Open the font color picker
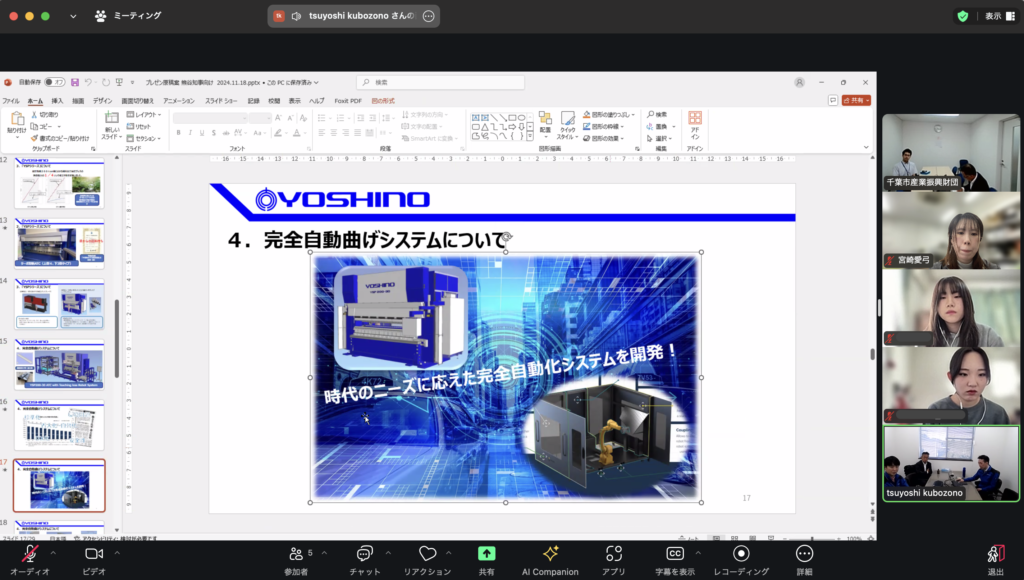1024x580 pixels. (x=297, y=133)
